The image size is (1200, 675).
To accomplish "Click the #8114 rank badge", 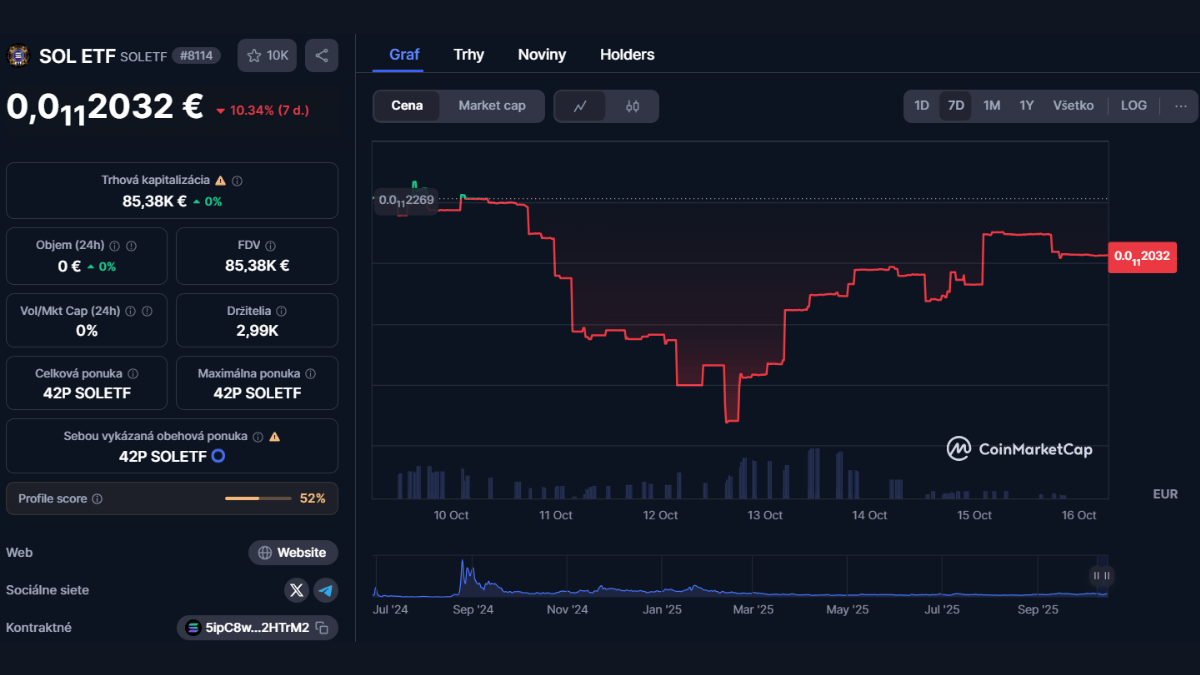I will 197,56.
